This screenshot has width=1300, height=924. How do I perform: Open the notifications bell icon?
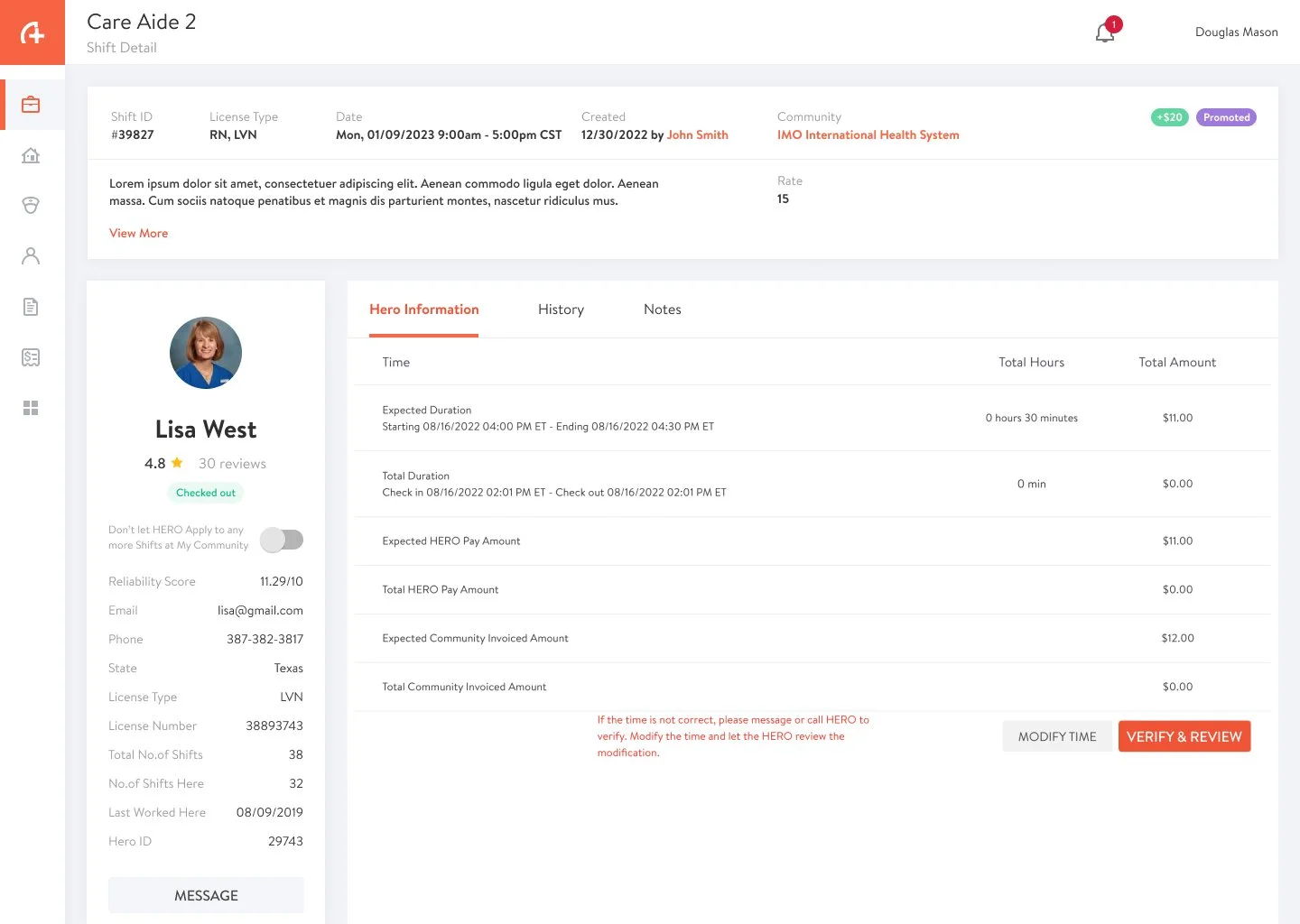(1105, 32)
